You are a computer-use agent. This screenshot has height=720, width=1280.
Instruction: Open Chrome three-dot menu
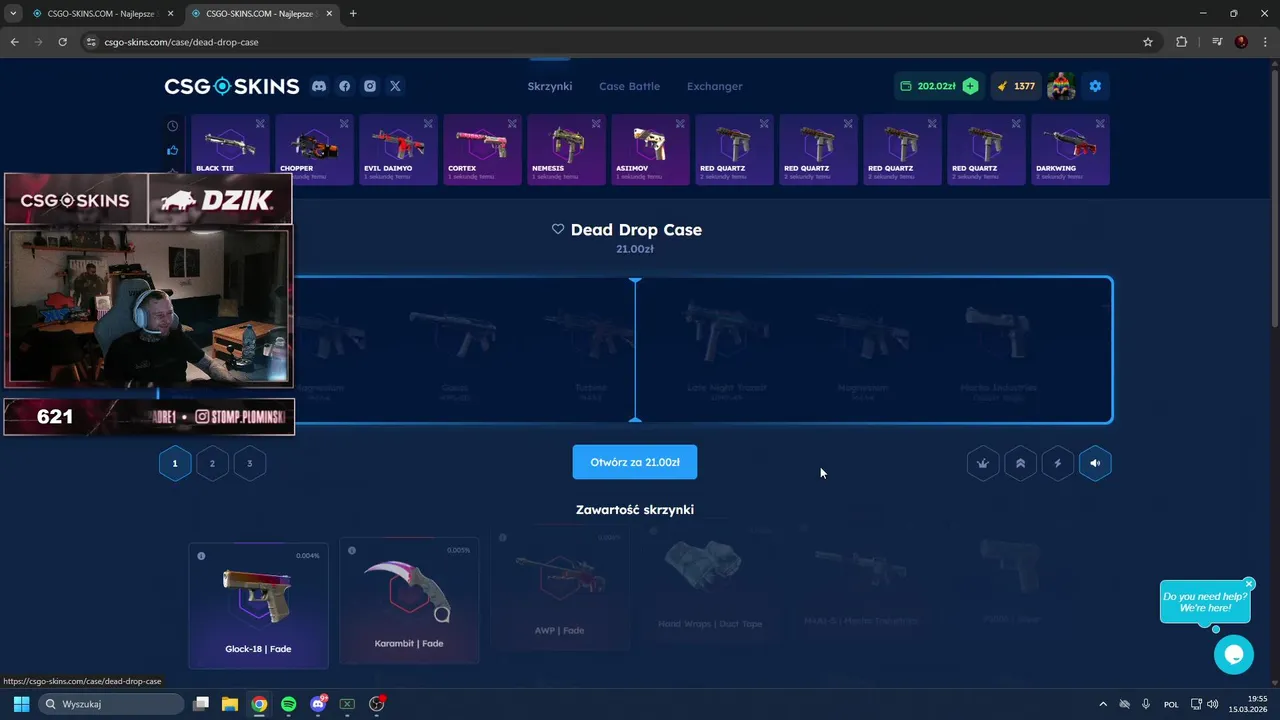click(x=1265, y=42)
